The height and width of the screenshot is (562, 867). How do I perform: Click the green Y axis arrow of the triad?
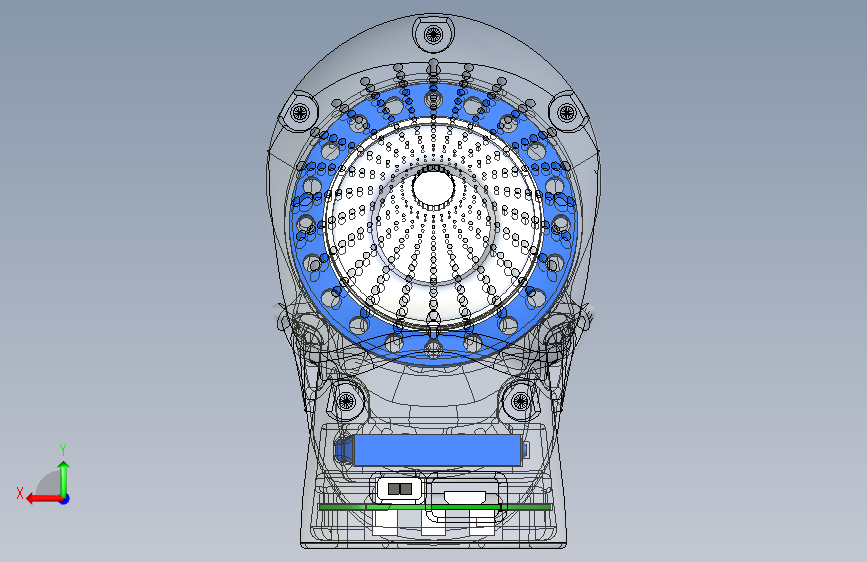coord(64,479)
